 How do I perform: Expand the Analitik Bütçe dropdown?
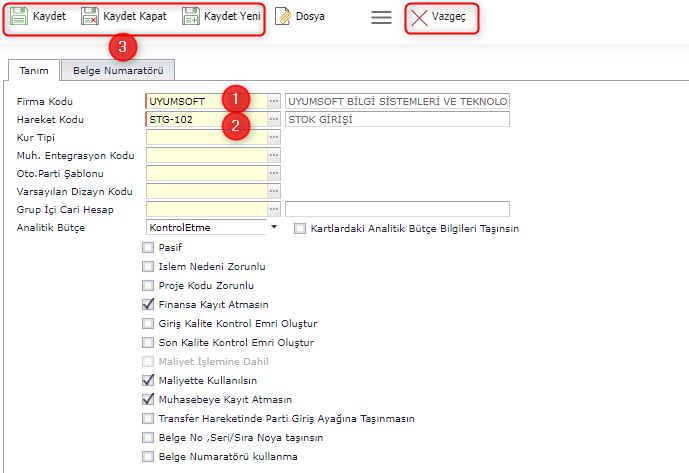[274, 227]
